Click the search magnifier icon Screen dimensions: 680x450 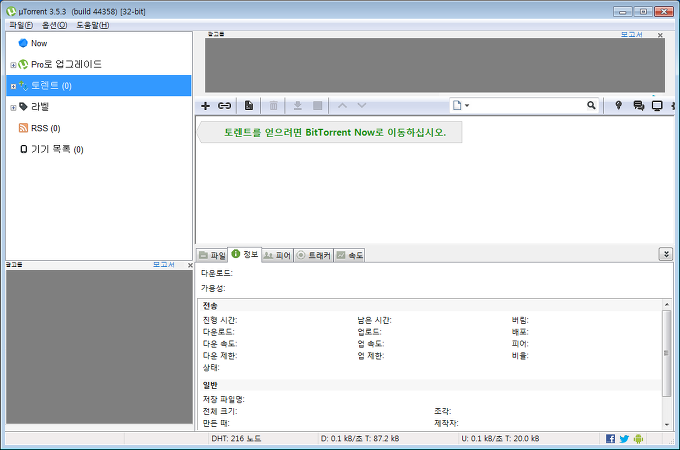591,105
